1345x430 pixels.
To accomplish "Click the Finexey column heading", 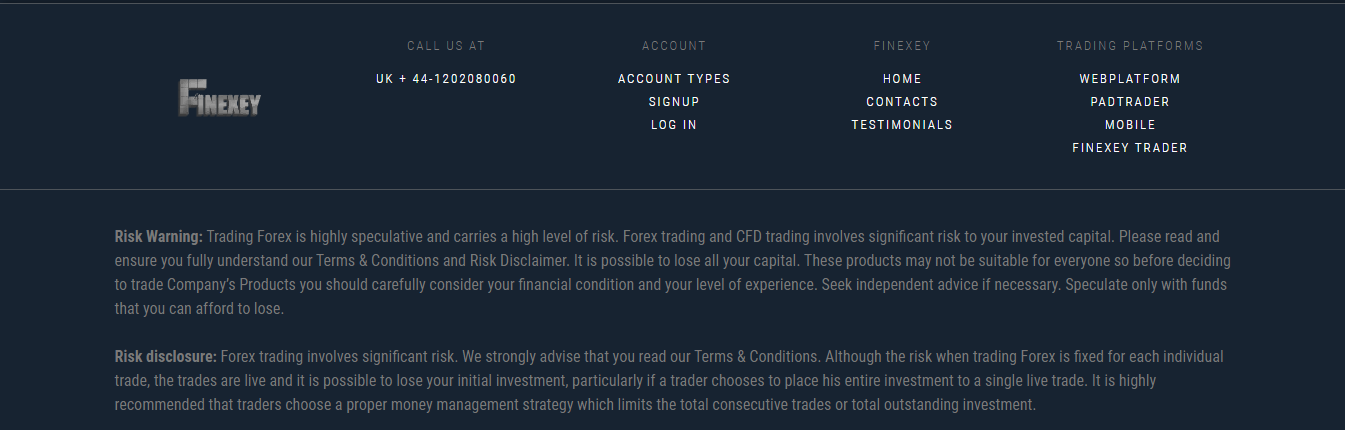I will pyautogui.click(x=902, y=46).
